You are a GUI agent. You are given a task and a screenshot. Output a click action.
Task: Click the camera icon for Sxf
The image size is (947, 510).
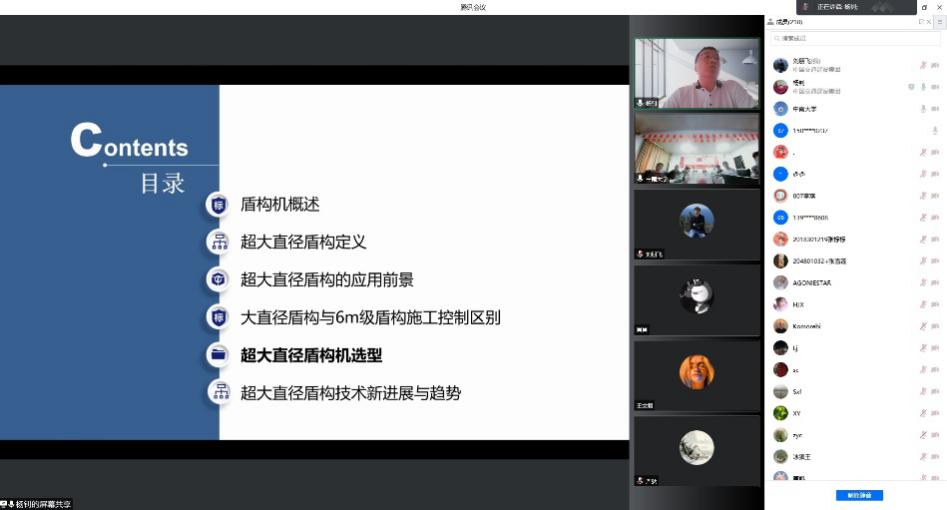point(935,391)
